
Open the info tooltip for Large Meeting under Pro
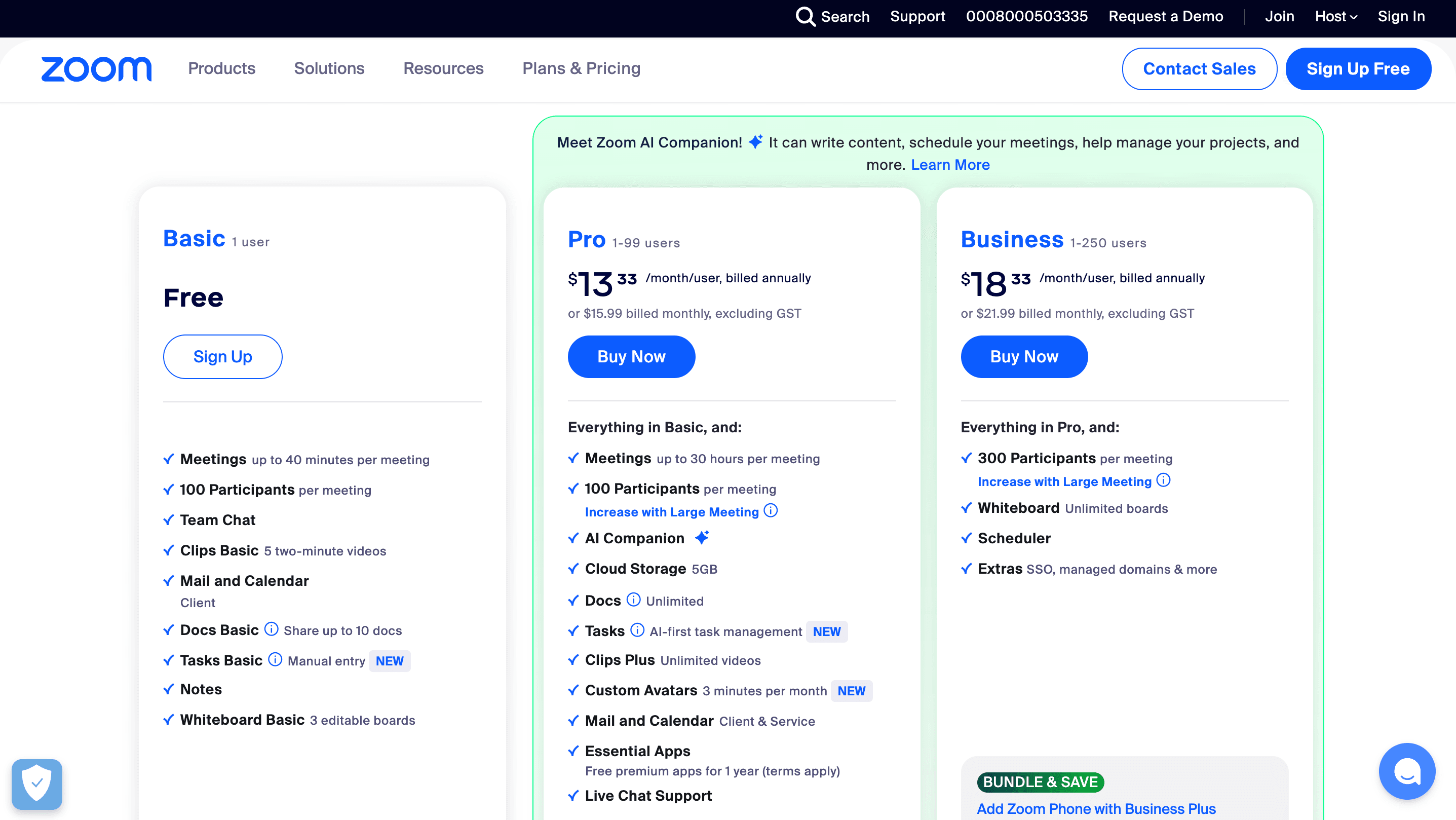click(x=771, y=511)
